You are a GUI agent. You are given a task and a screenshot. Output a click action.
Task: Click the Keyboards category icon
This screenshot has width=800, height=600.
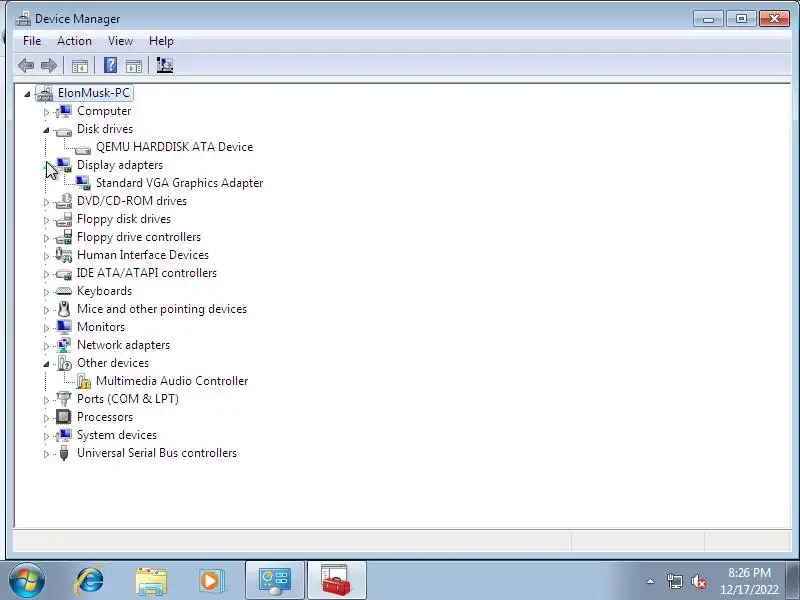pyautogui.click(x=64, y=291)
